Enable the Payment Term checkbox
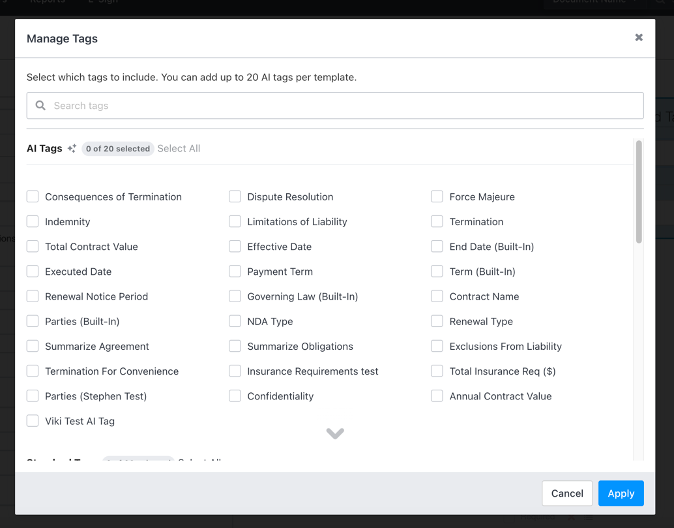674x528 pixels. (x=235, y=271)
